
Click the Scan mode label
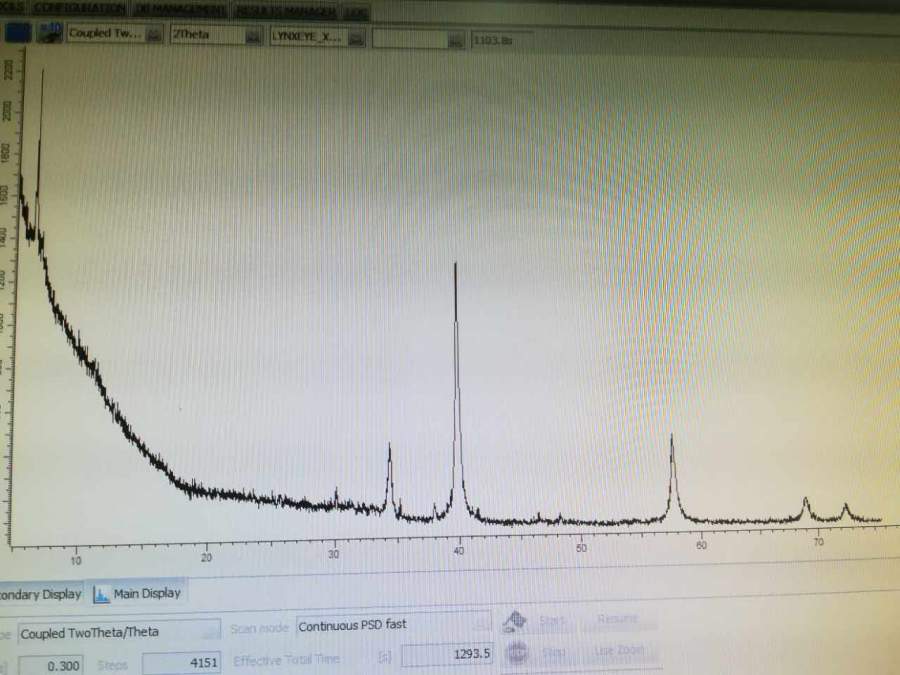tap(259, 629)
